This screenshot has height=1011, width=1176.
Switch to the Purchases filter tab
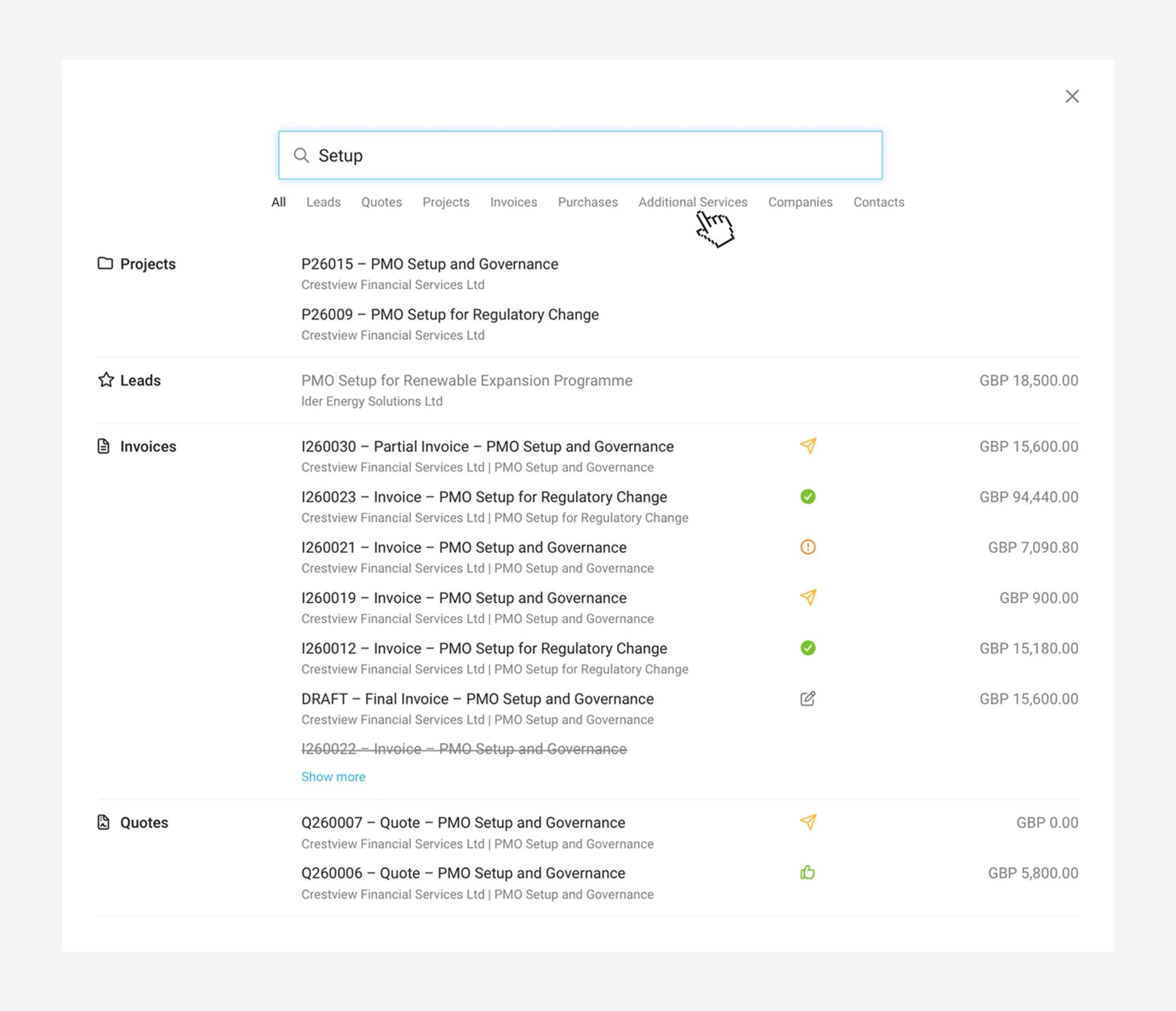click(x=588, y=202)
